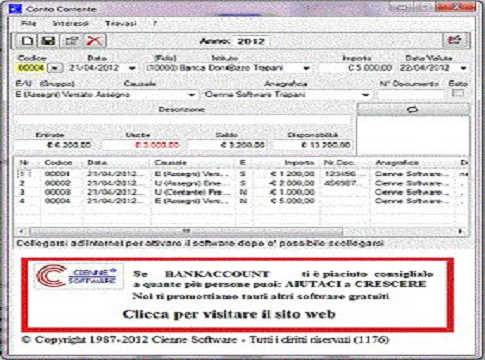The width and height of the screenshot is (485, 360).
Task: Click the new document toolbar icon
Action: coord(27,41)
